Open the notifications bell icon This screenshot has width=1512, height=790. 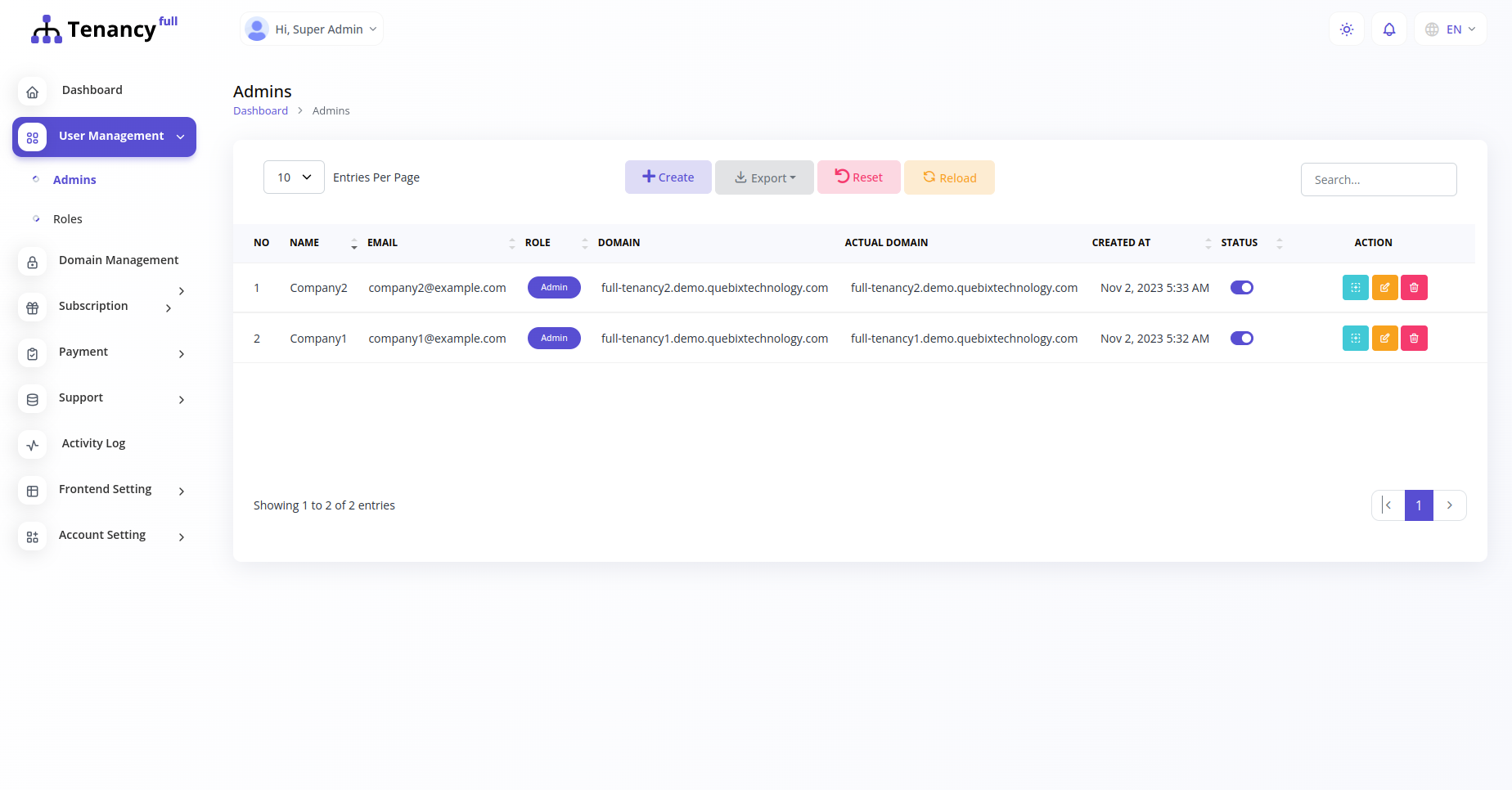point(1389,29)
